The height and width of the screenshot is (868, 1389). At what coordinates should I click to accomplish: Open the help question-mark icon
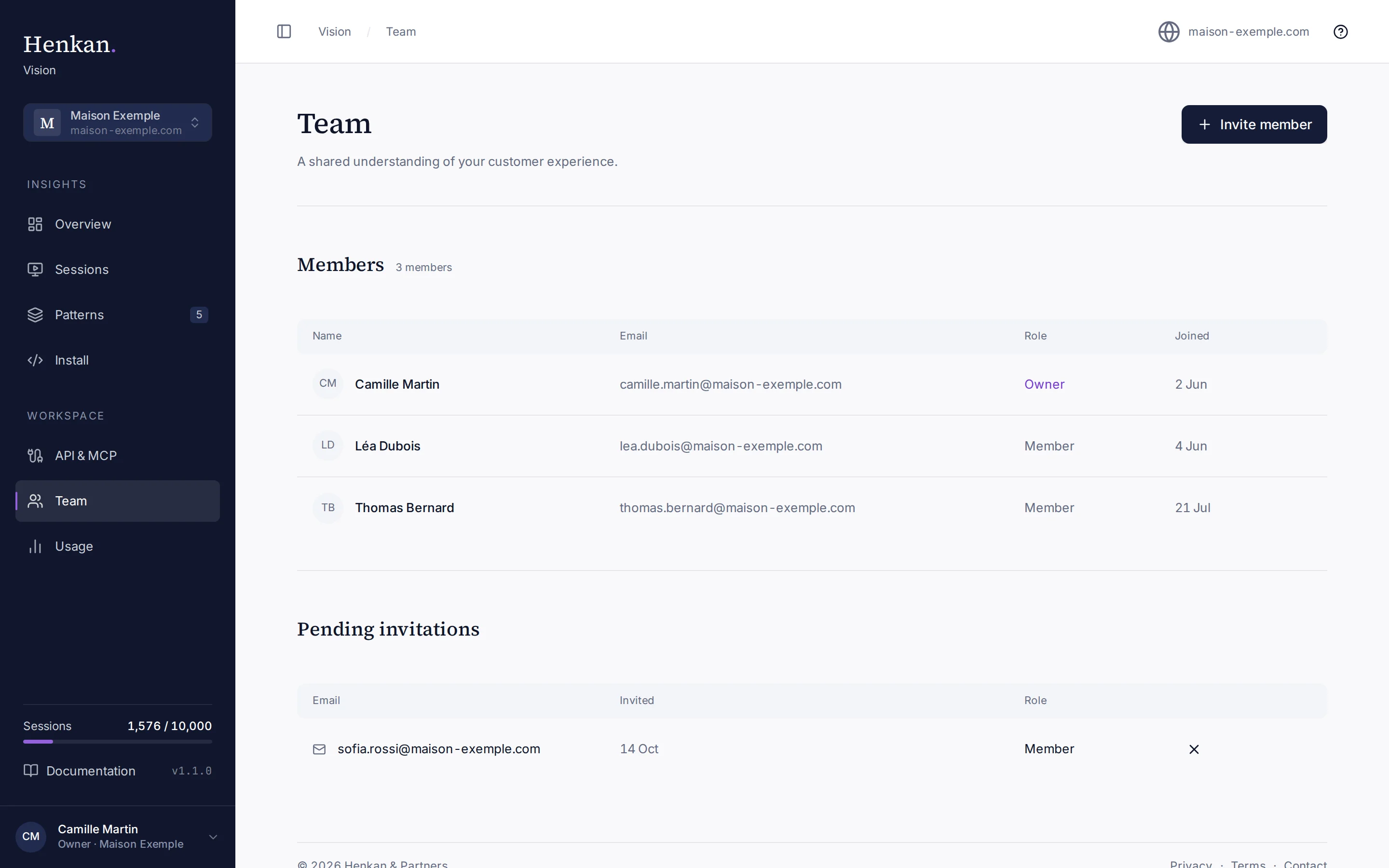[x=1340, y=31]
